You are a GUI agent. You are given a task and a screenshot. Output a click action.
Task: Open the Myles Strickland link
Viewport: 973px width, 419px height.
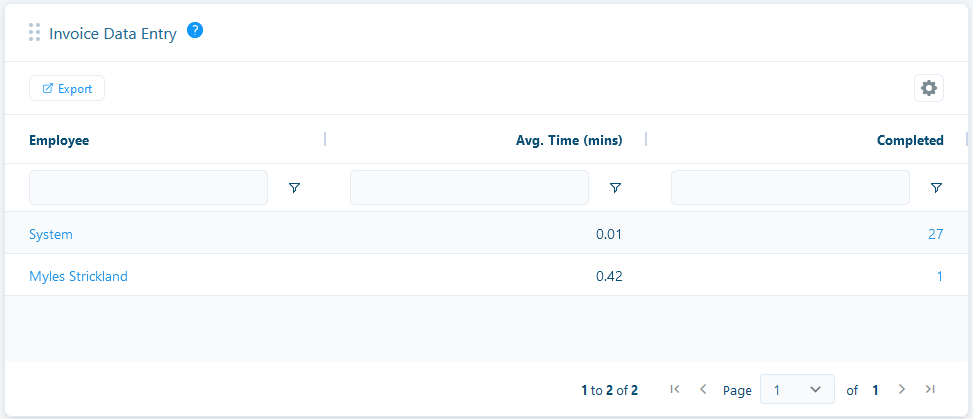[x=78, y=276]
